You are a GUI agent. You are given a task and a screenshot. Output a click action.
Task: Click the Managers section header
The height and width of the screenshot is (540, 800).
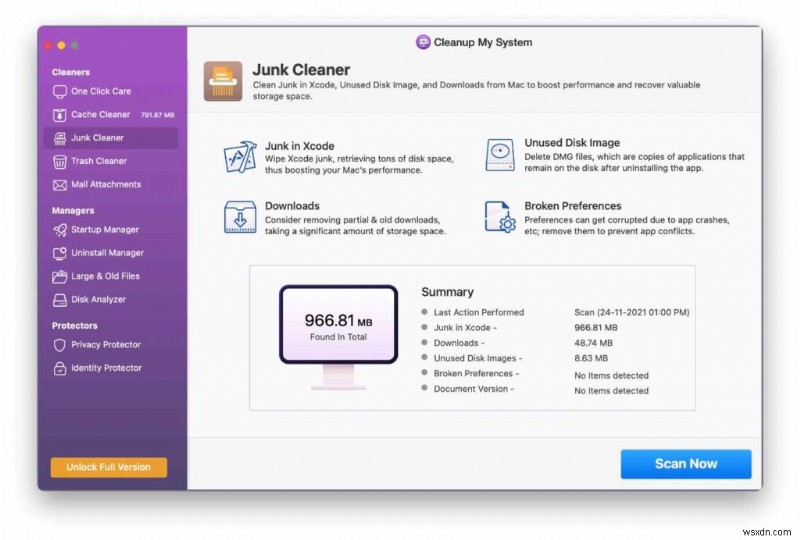[73, 211]
